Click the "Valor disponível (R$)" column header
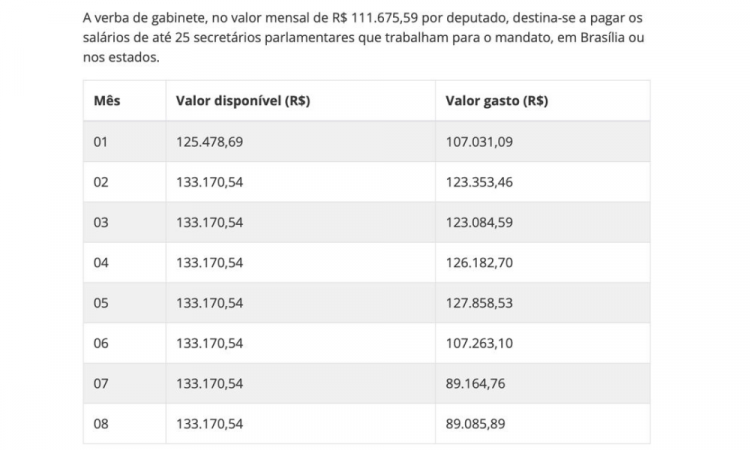The width and height of the screenshot is (750, 450). [242, 101]
